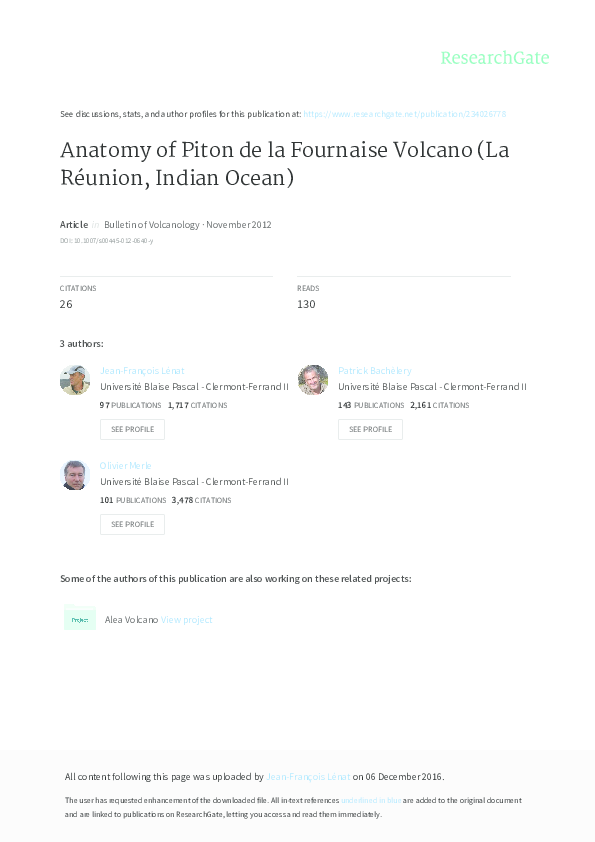Click SEE PROFILE under Olivier Merle

(132, 523)
